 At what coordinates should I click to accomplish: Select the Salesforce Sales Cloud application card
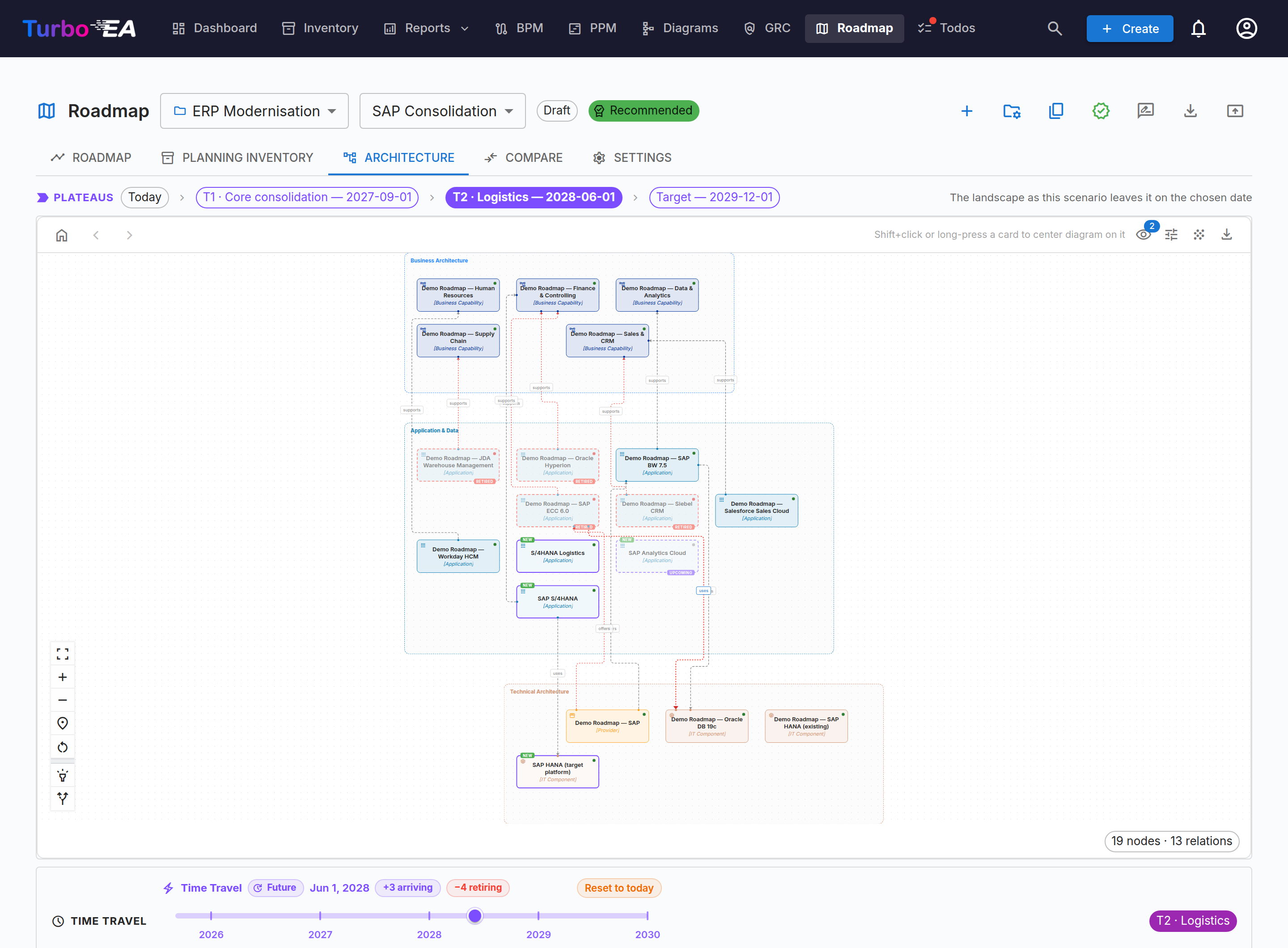click(757, 511)
